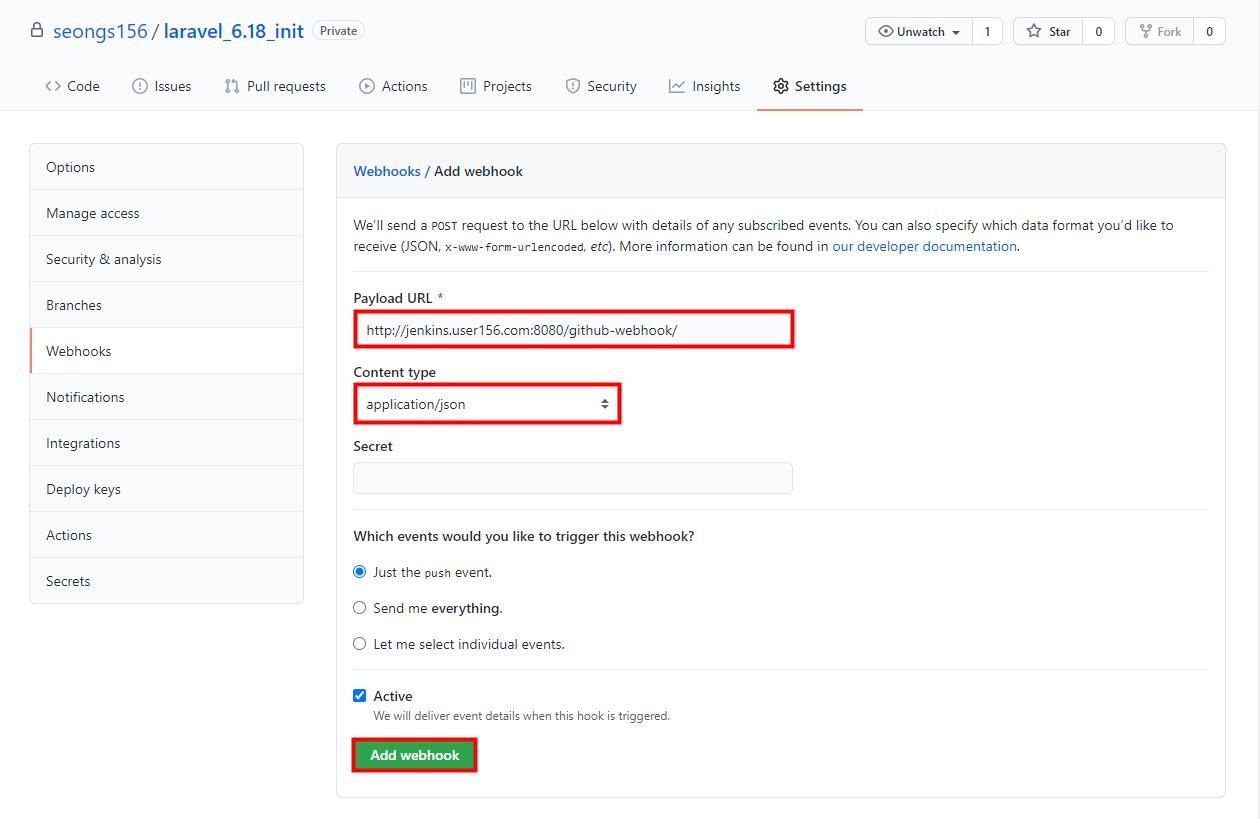Image resolution: width=1260 pixels, height=819 pixels.
Task: Open the Pull requests tab
Action: (275, 86)
